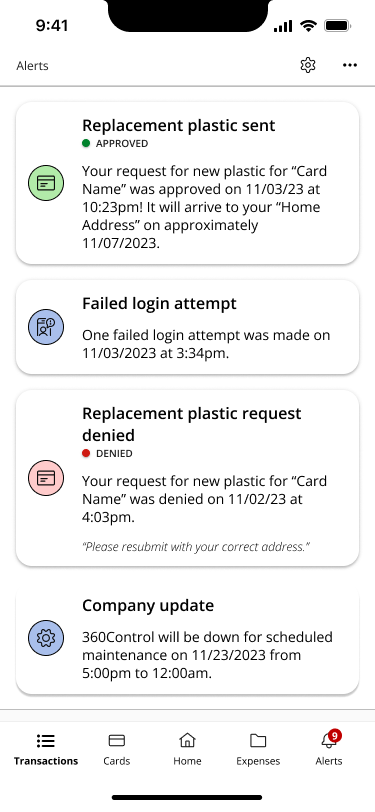This screenshot has height=812, width=375.
Task: Tap the red card icon on denied request
Action: point(46,478)
